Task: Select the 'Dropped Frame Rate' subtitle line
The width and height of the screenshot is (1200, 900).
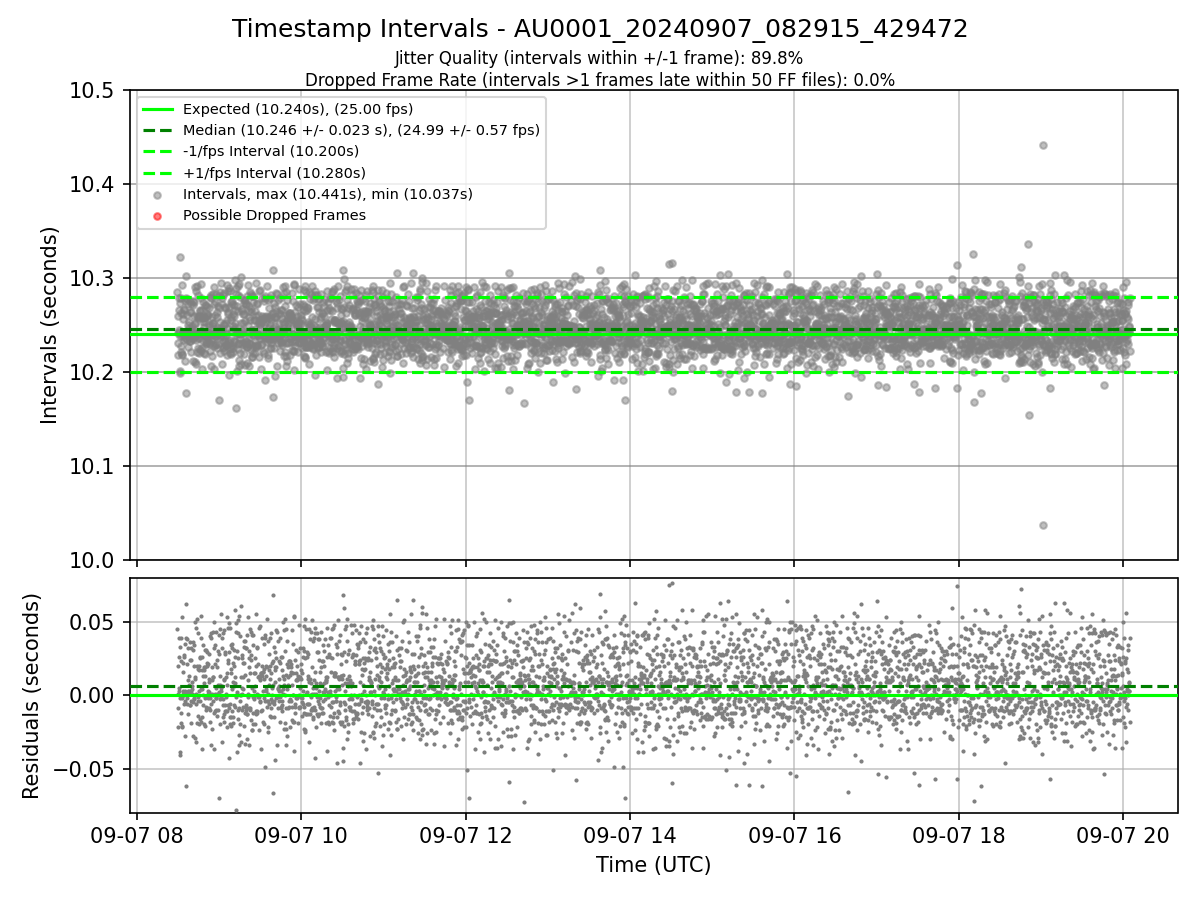Action: pyautogui.click(x=600, y=80)
